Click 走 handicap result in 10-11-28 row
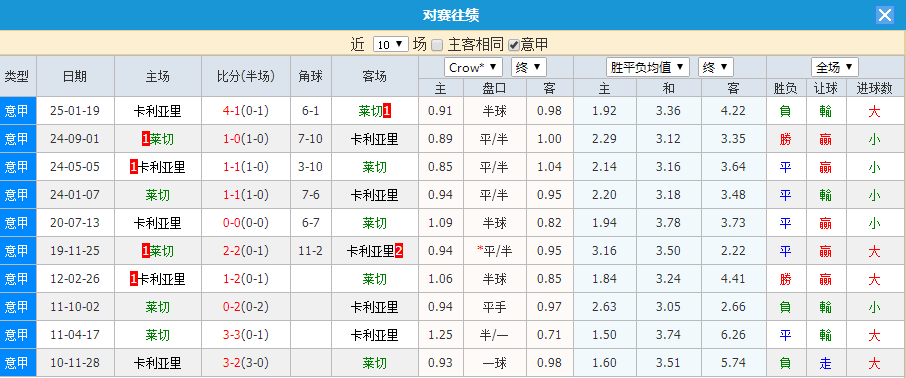The height and width of the screenshot is (378, 906). click(826, 364)
